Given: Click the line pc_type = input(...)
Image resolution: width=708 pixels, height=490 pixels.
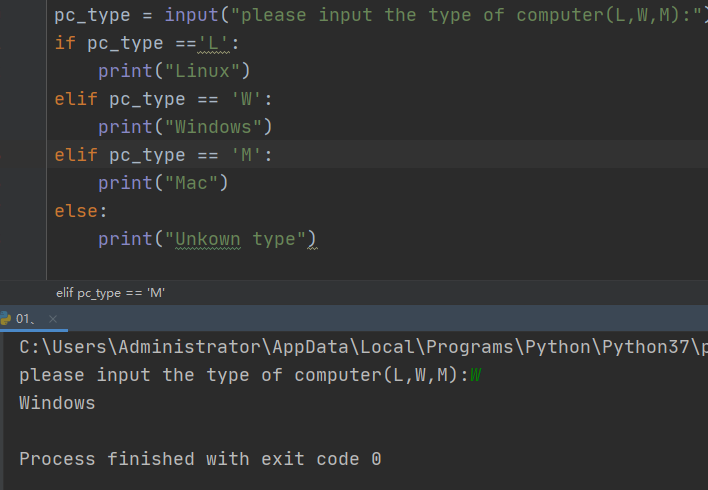Looking at the screenshot, I should pos(381,15).
